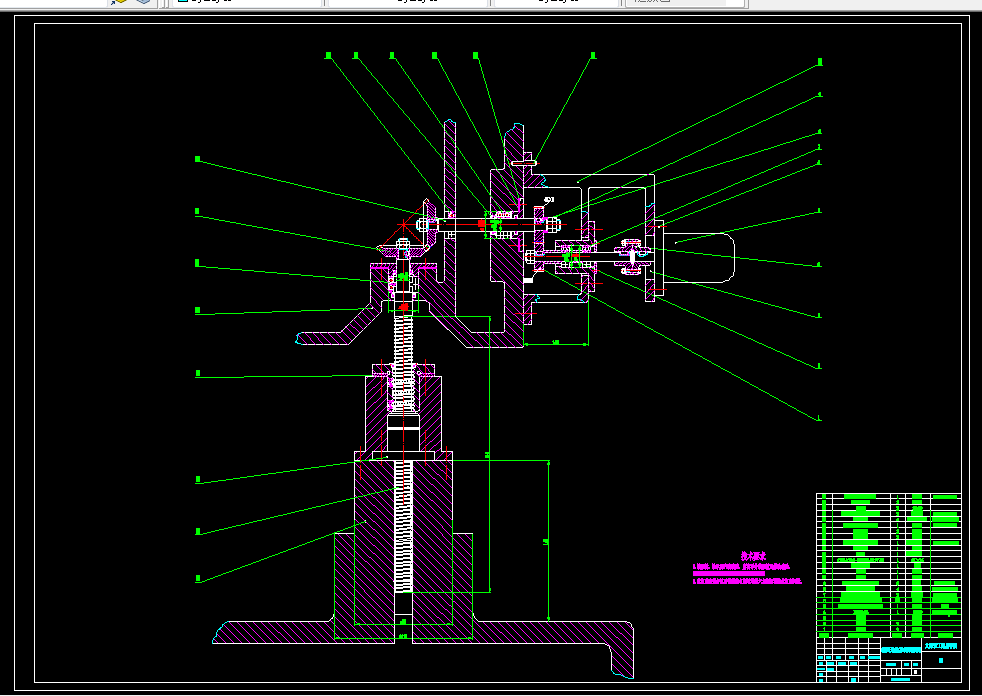Open the second ByLayer linetype dropdown
This screenshot has height=696, width=982.
408,2
